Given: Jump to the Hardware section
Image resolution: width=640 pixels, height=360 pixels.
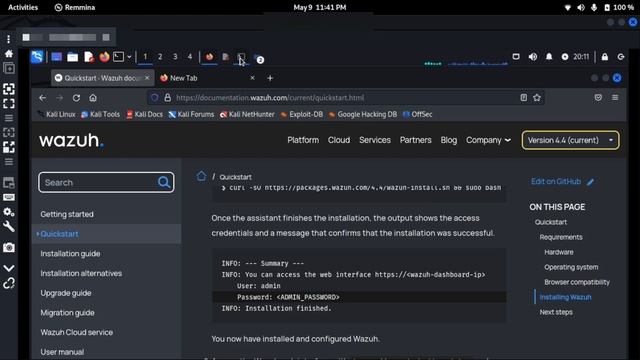Looking at the screenshot, I should [558, 252].
